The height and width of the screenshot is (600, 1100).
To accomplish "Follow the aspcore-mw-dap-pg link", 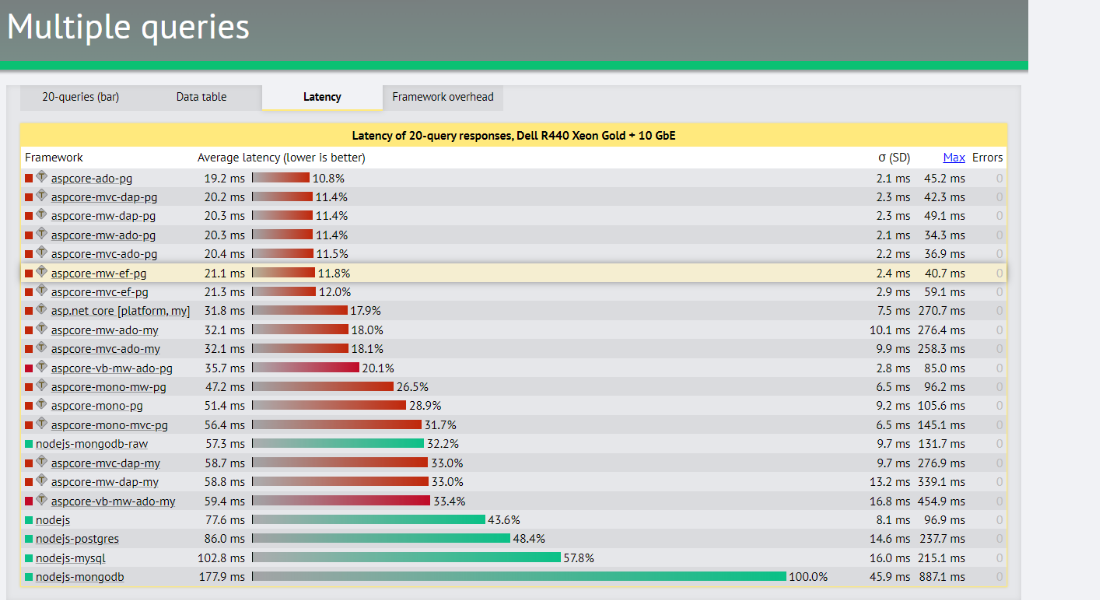I will coord(103,216).
